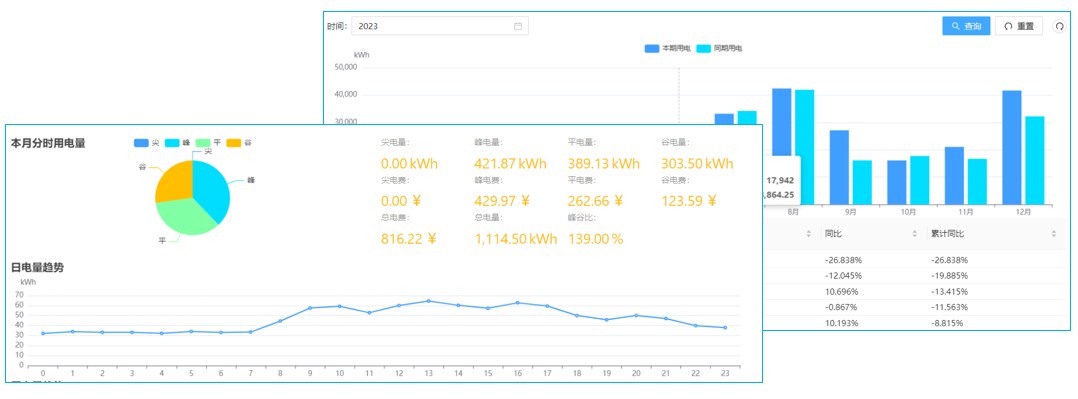The image size is (1078, 399).
Task: Toggle the 尖 legend item in pie chart
Action: 146,142
